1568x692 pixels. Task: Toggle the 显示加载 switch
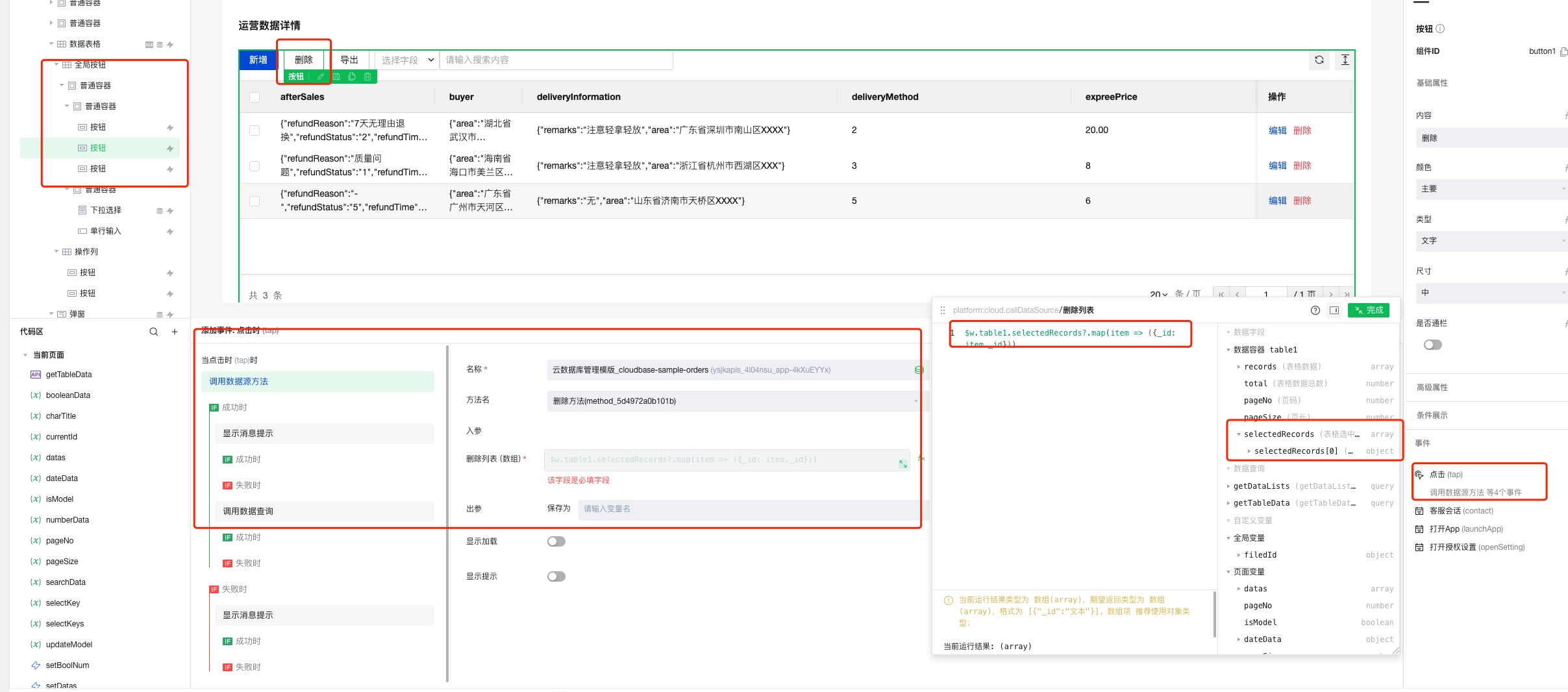point(556,541)
